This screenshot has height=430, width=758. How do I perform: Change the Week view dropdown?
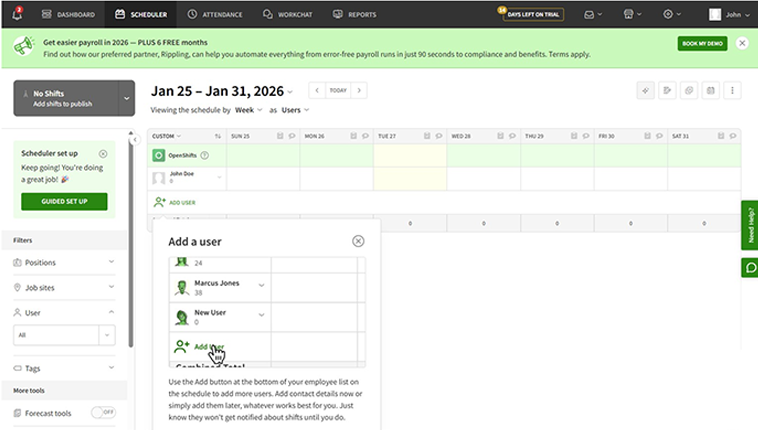[248, 110]
